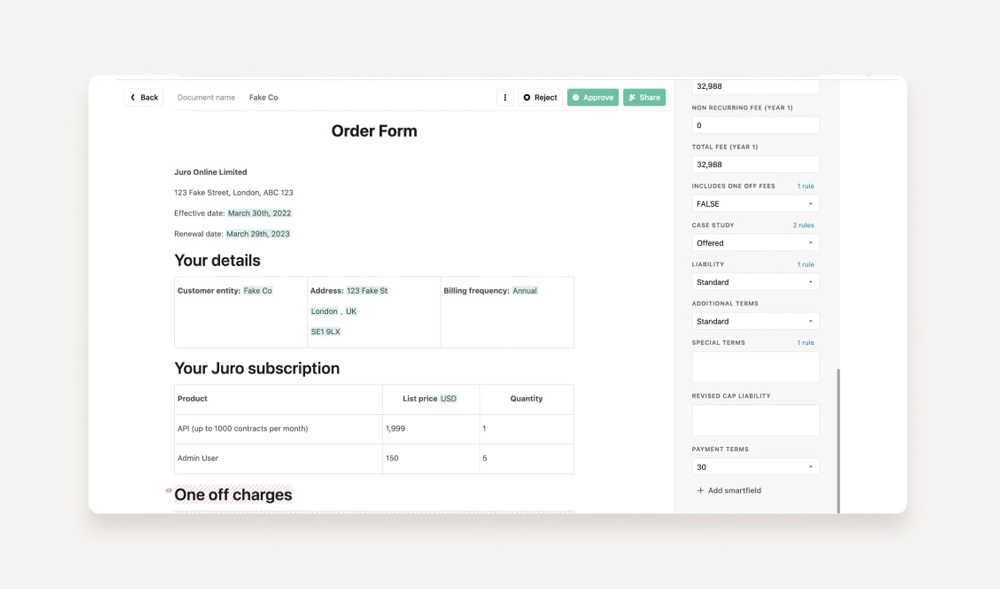Open the Includes One Off Fees dropdown
The image size is (1000, 589).
(755, 204)
